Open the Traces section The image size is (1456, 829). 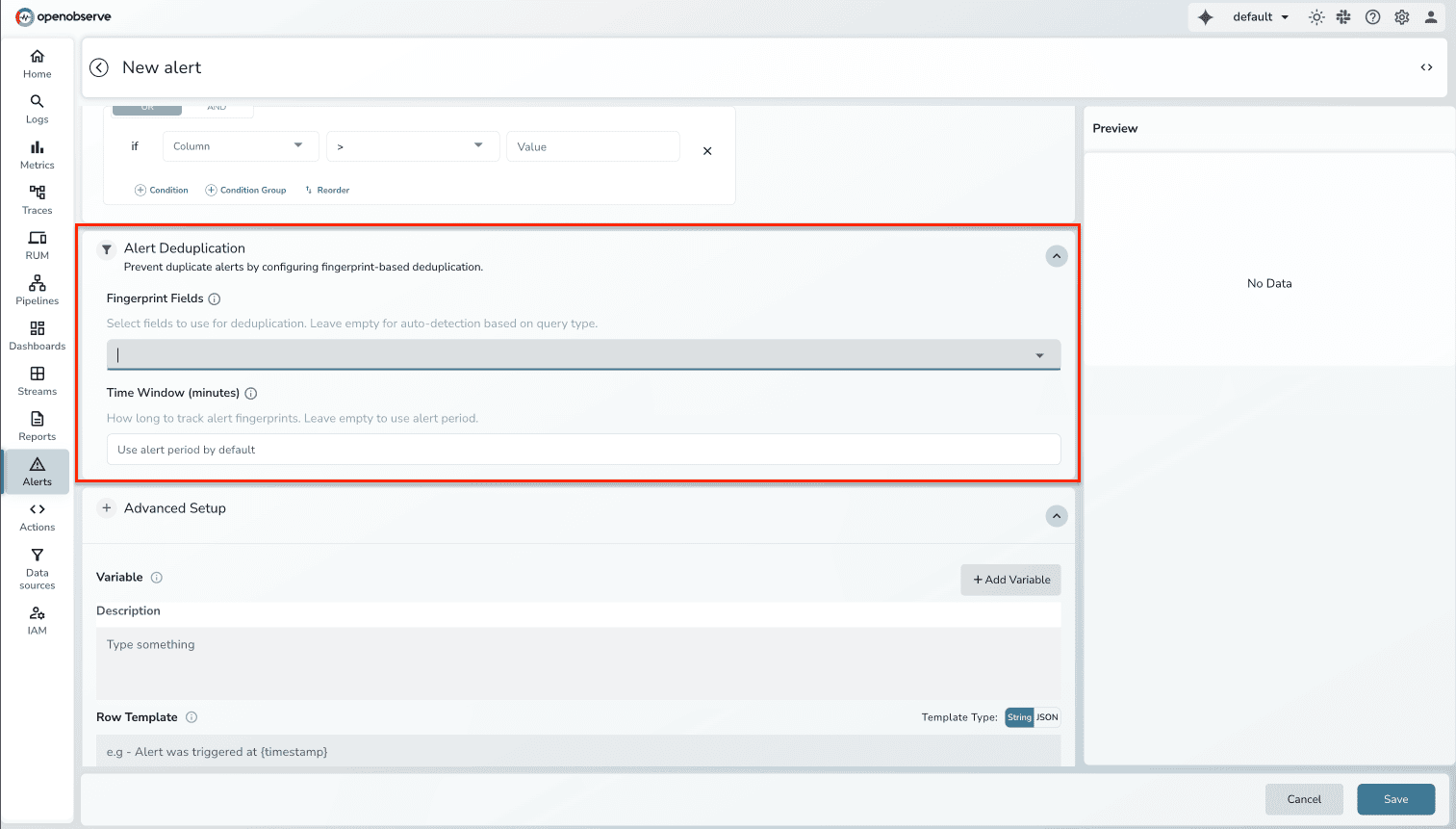[37, 199]
